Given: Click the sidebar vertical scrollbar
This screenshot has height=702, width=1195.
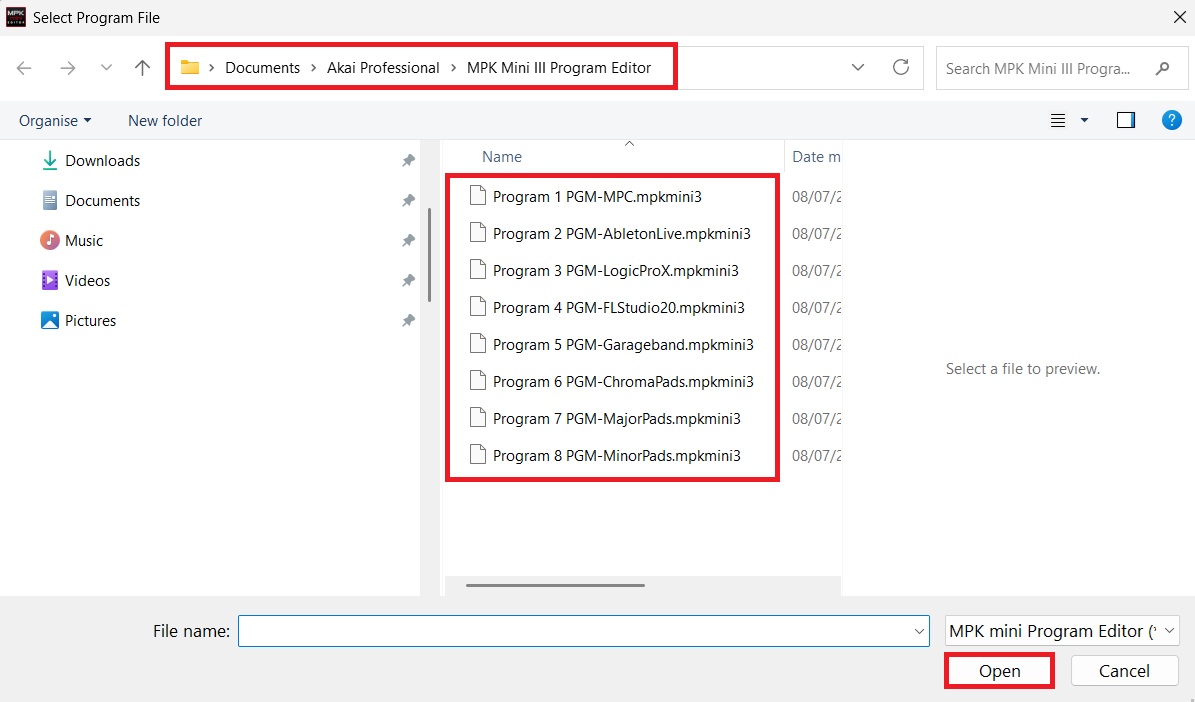Looking at the screenshot, I should (429, 255).
